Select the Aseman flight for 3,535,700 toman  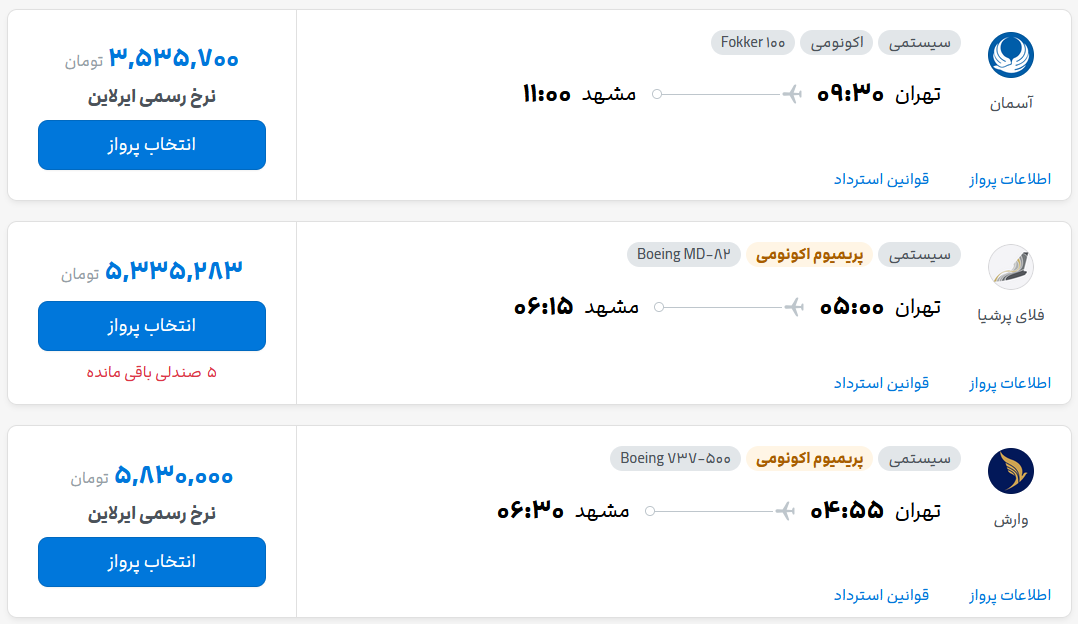(152, 145)
